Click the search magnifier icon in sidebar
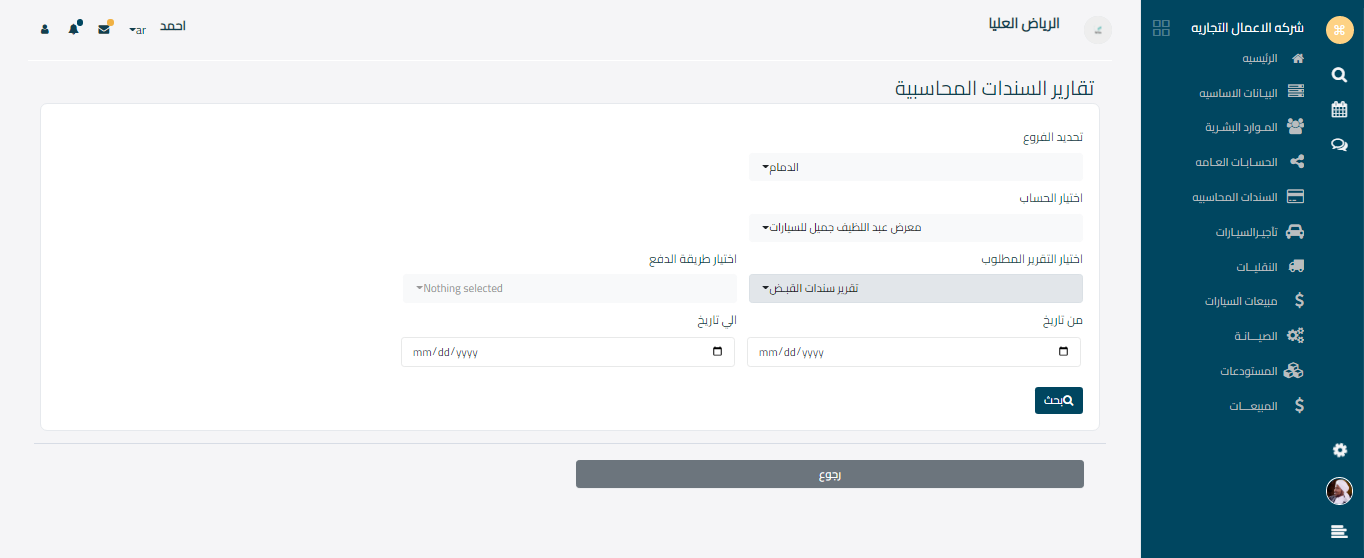This screenshot has height=558, width=1364. [1339, 75]
